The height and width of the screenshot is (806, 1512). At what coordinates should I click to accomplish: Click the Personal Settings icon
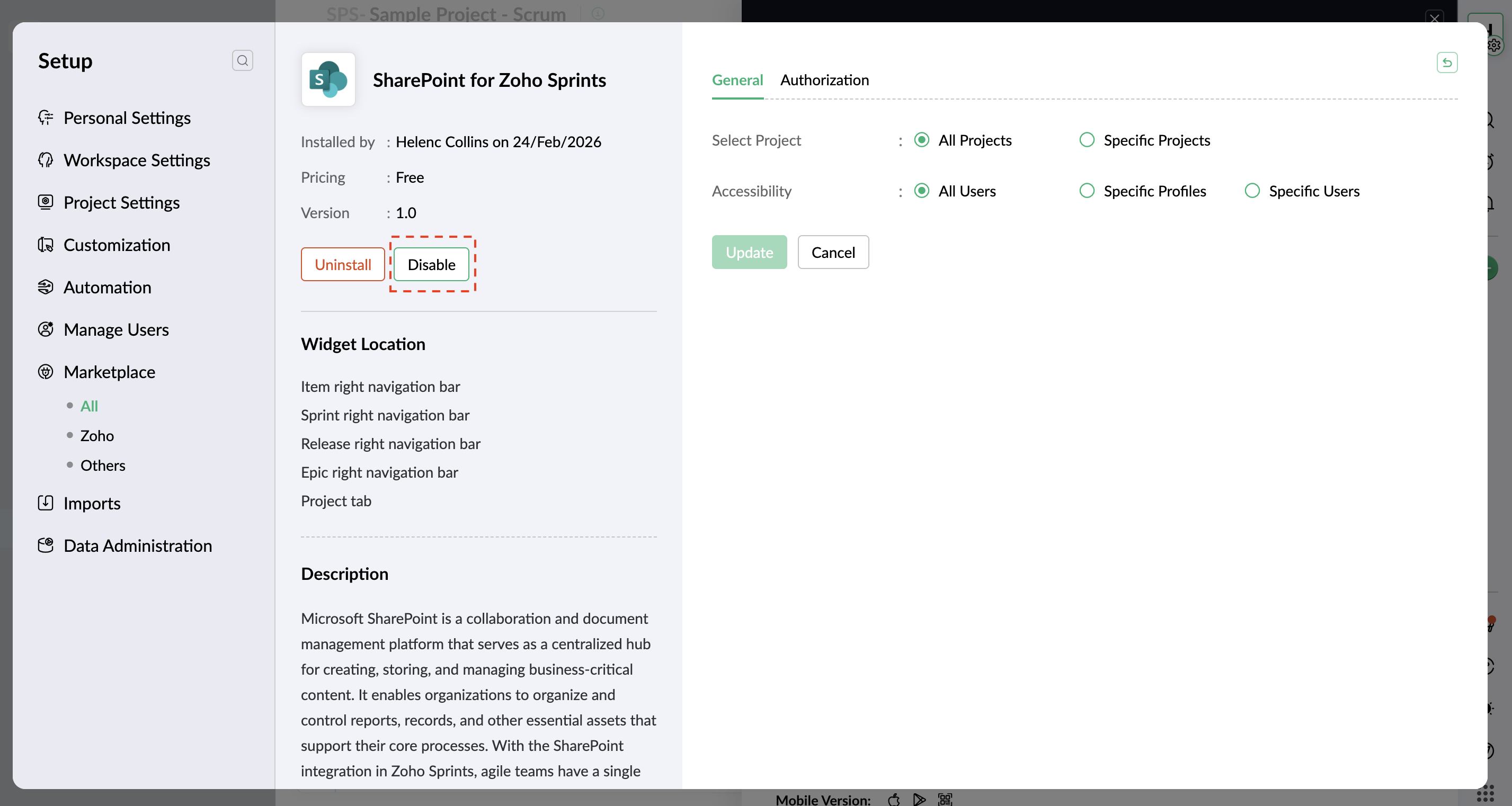(x=45, y=118)
